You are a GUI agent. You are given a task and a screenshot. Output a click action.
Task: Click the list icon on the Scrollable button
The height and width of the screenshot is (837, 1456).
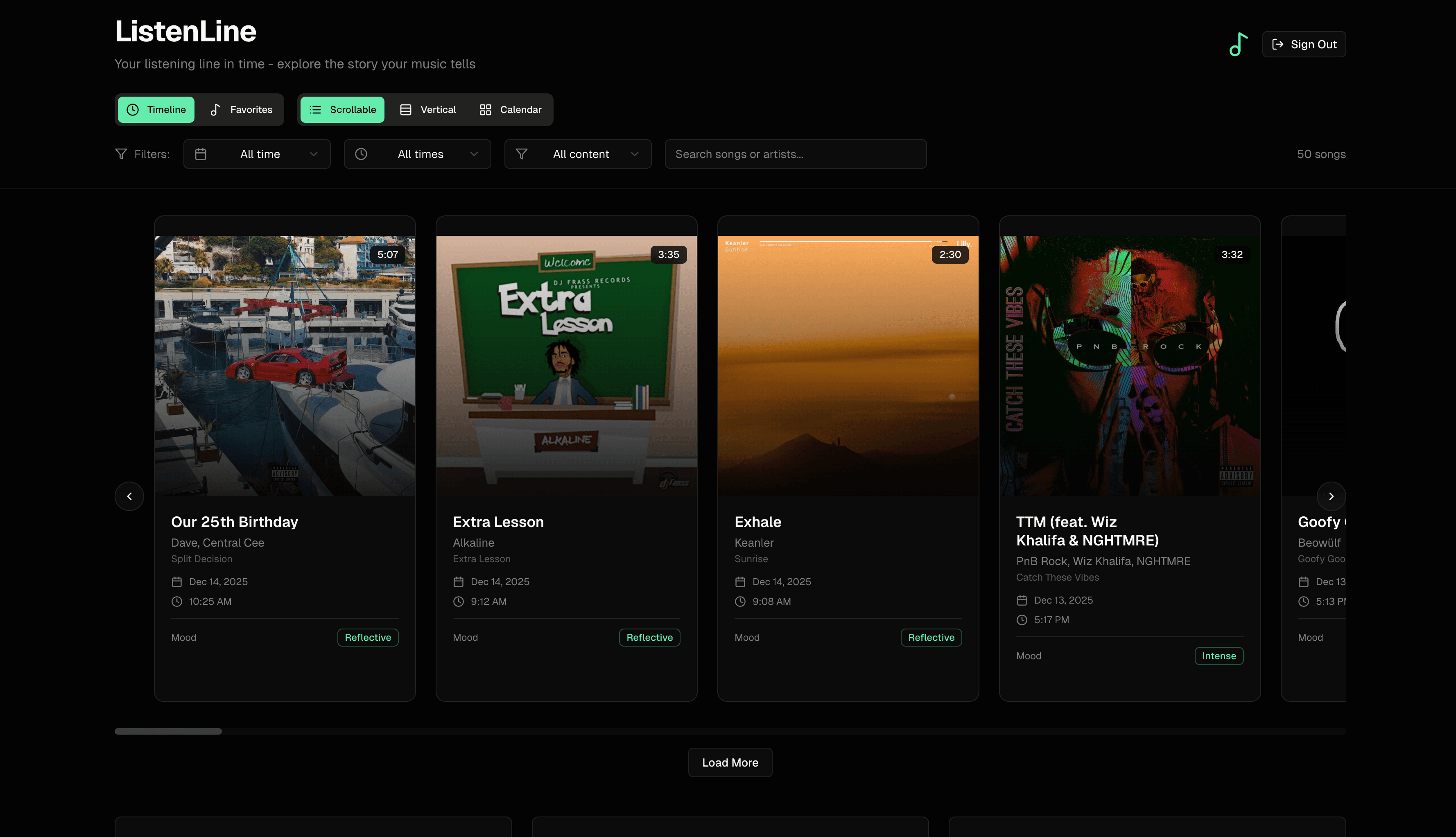(x=315, y=109)
